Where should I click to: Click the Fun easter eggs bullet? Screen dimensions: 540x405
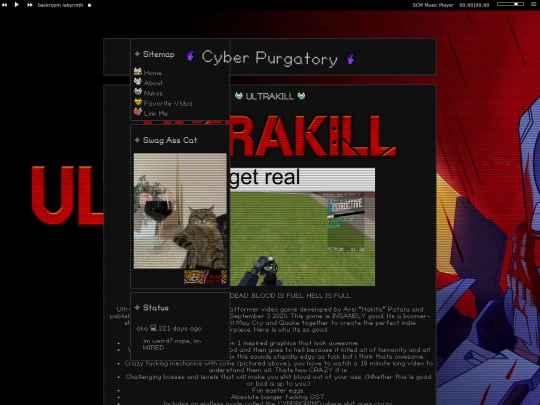coord(278,391)
